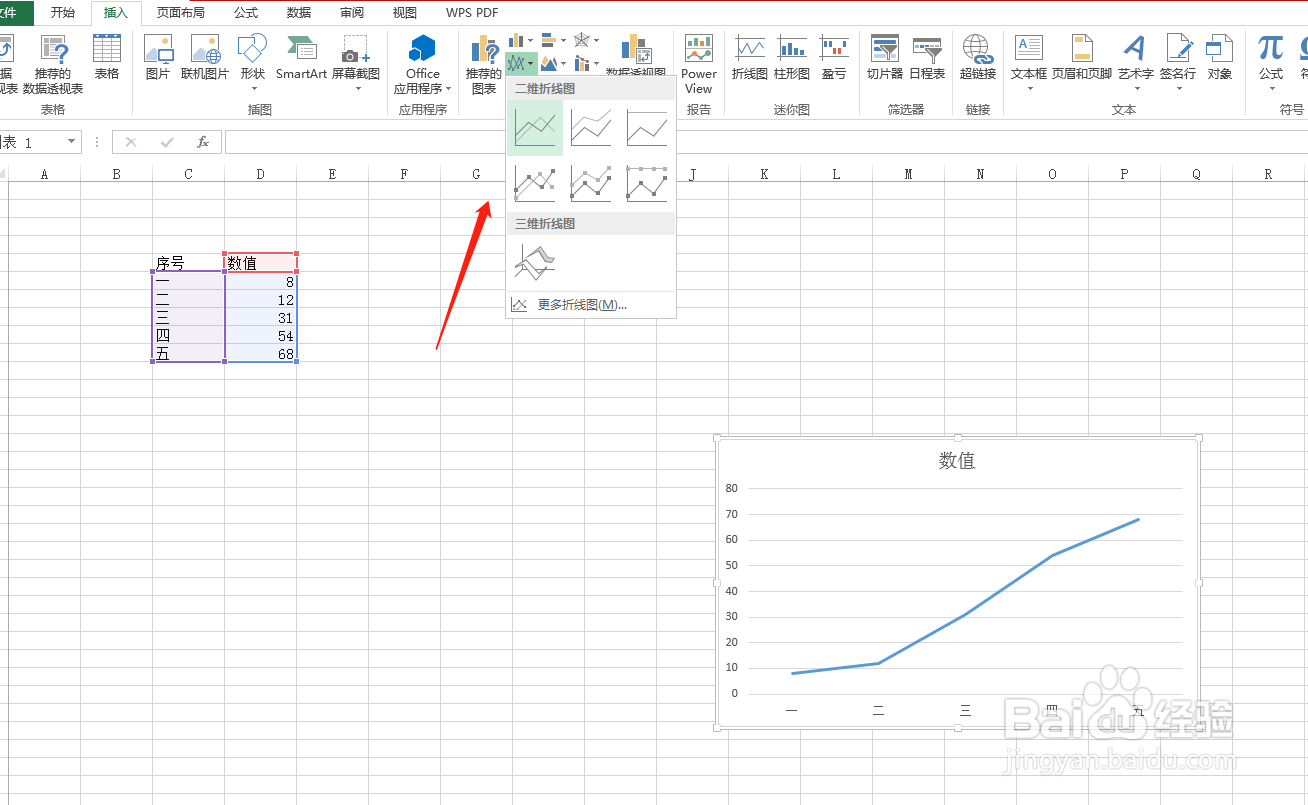The width and height of the screenshot is (1308, 805).
Task: Select the cell containing 68
Action: 260,354
